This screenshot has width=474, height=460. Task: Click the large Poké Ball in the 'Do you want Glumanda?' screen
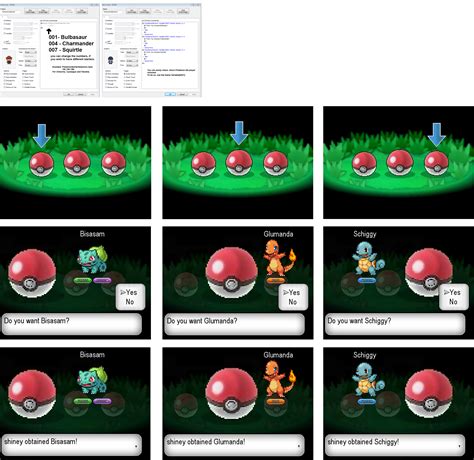click(x=231, y=273)
